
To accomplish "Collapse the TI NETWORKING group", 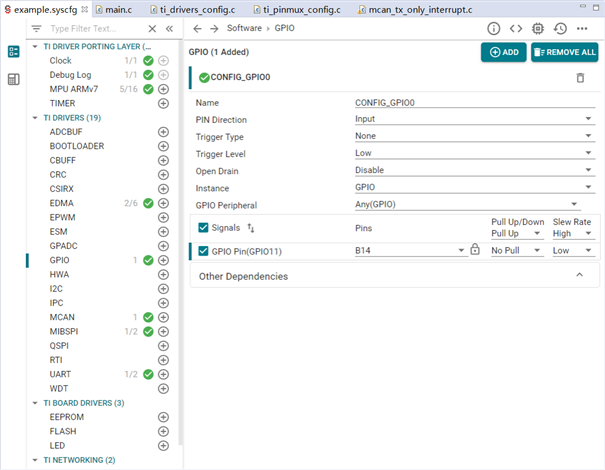I will (35, 460).
